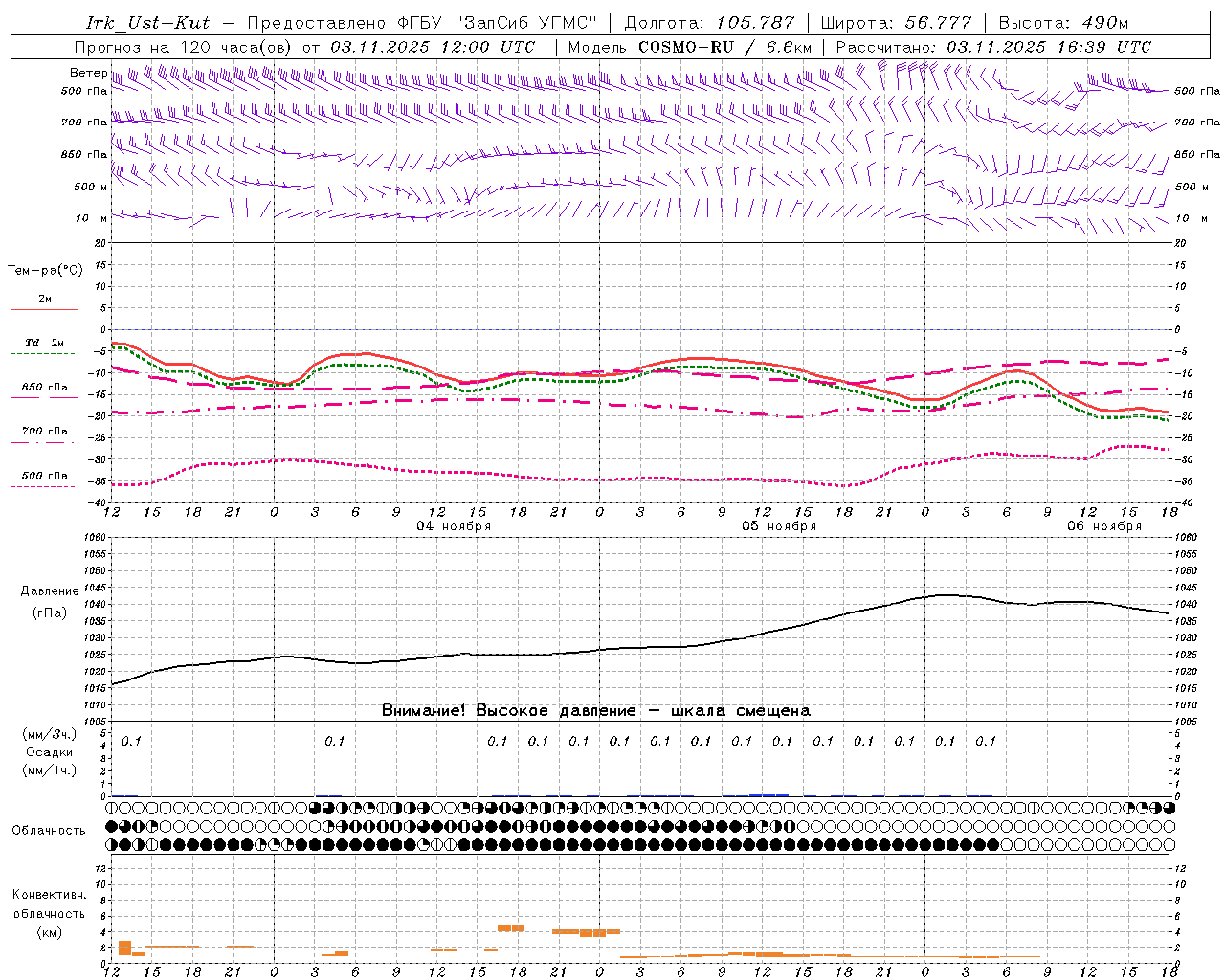The width and height of the screenshot is (1225, 980).
Task: Click the 1060 value on left pressure axis
Action: pyautogui.click(x=96, y=537)
